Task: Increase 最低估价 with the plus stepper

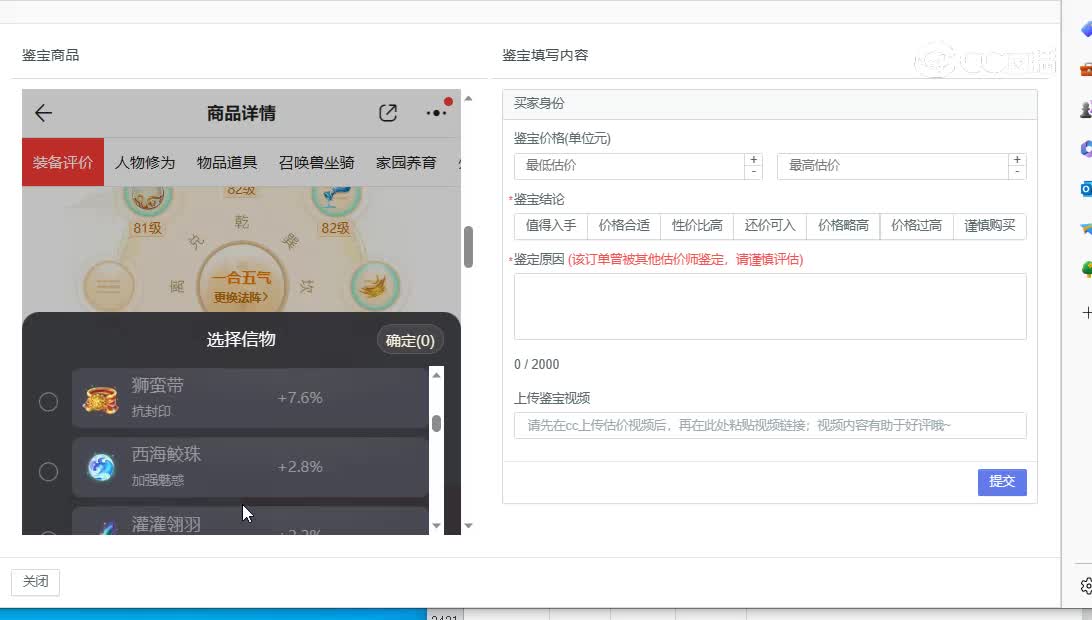Action: 754,160
